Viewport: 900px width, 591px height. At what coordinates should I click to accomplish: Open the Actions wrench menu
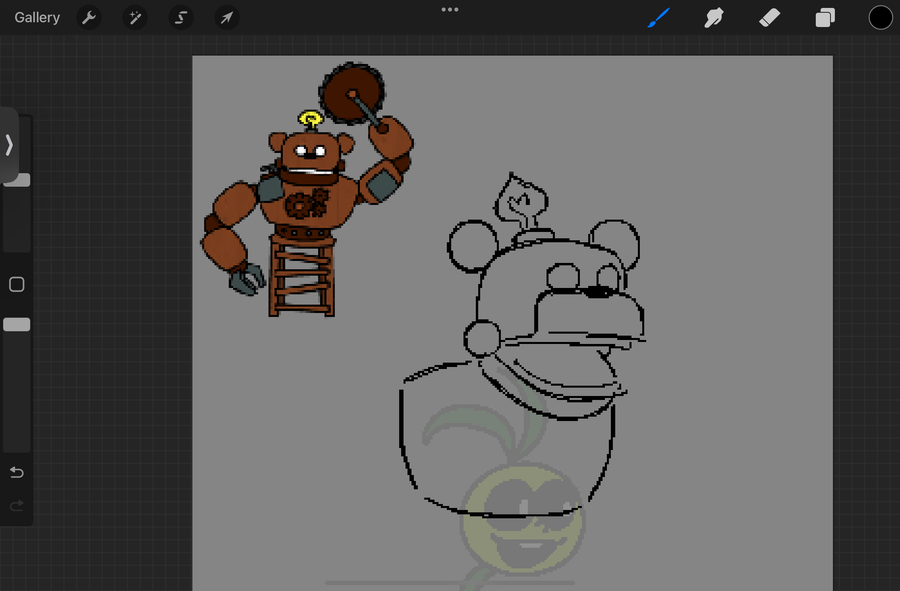(89, 18)
